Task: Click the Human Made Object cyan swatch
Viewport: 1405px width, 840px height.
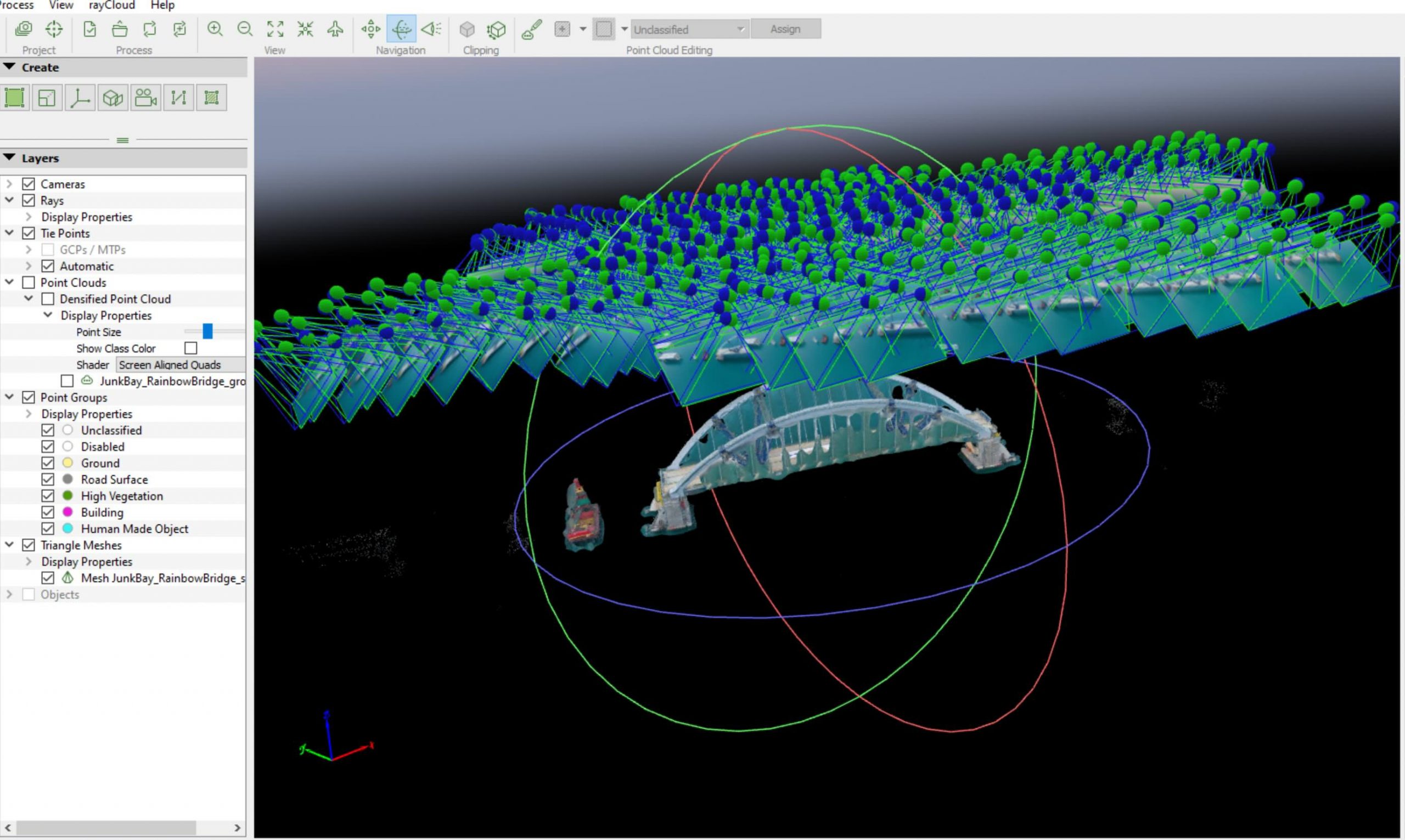Action: click(68, 528)
